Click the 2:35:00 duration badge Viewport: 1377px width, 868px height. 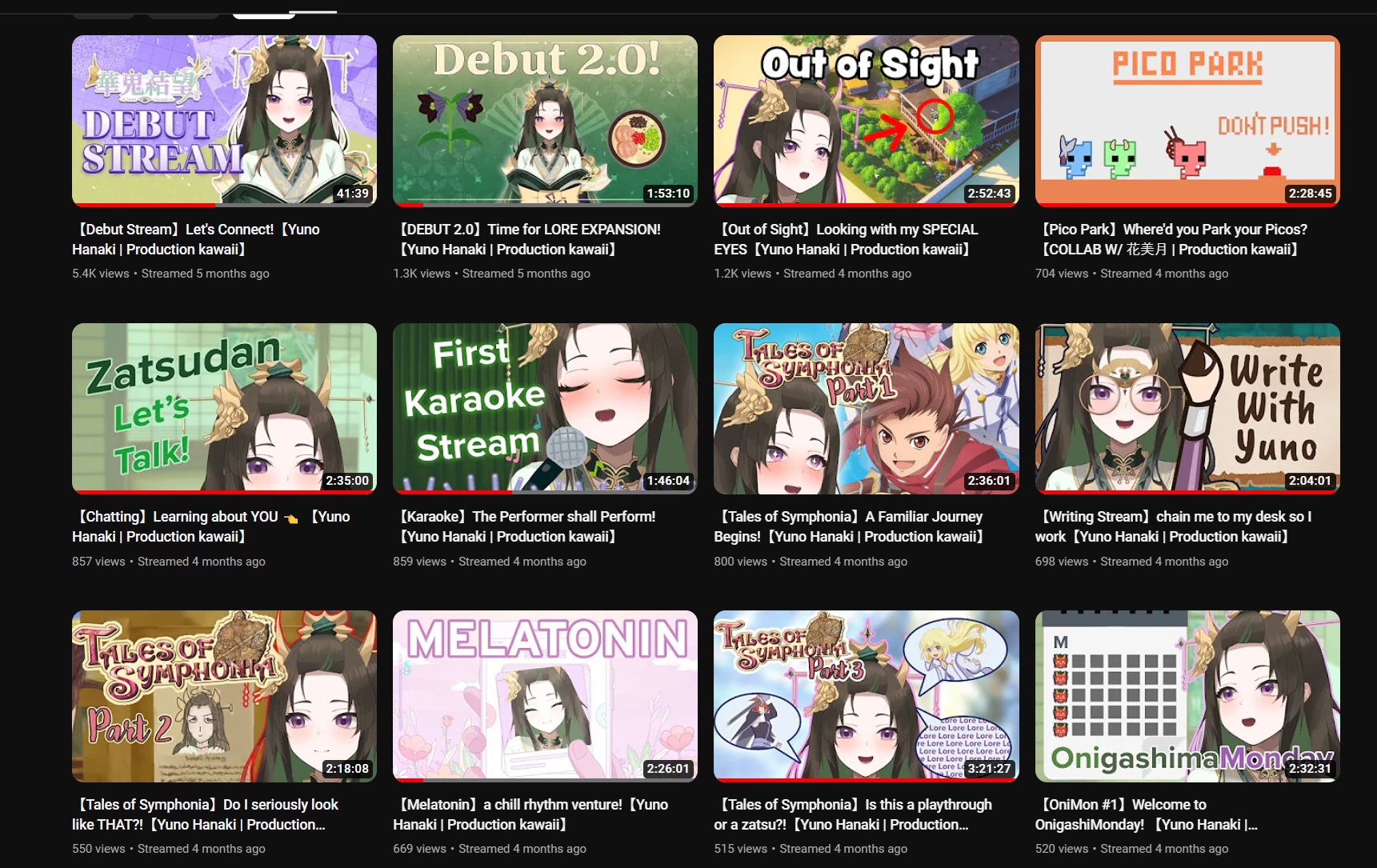pyautogui.click(x=347, y=481)
